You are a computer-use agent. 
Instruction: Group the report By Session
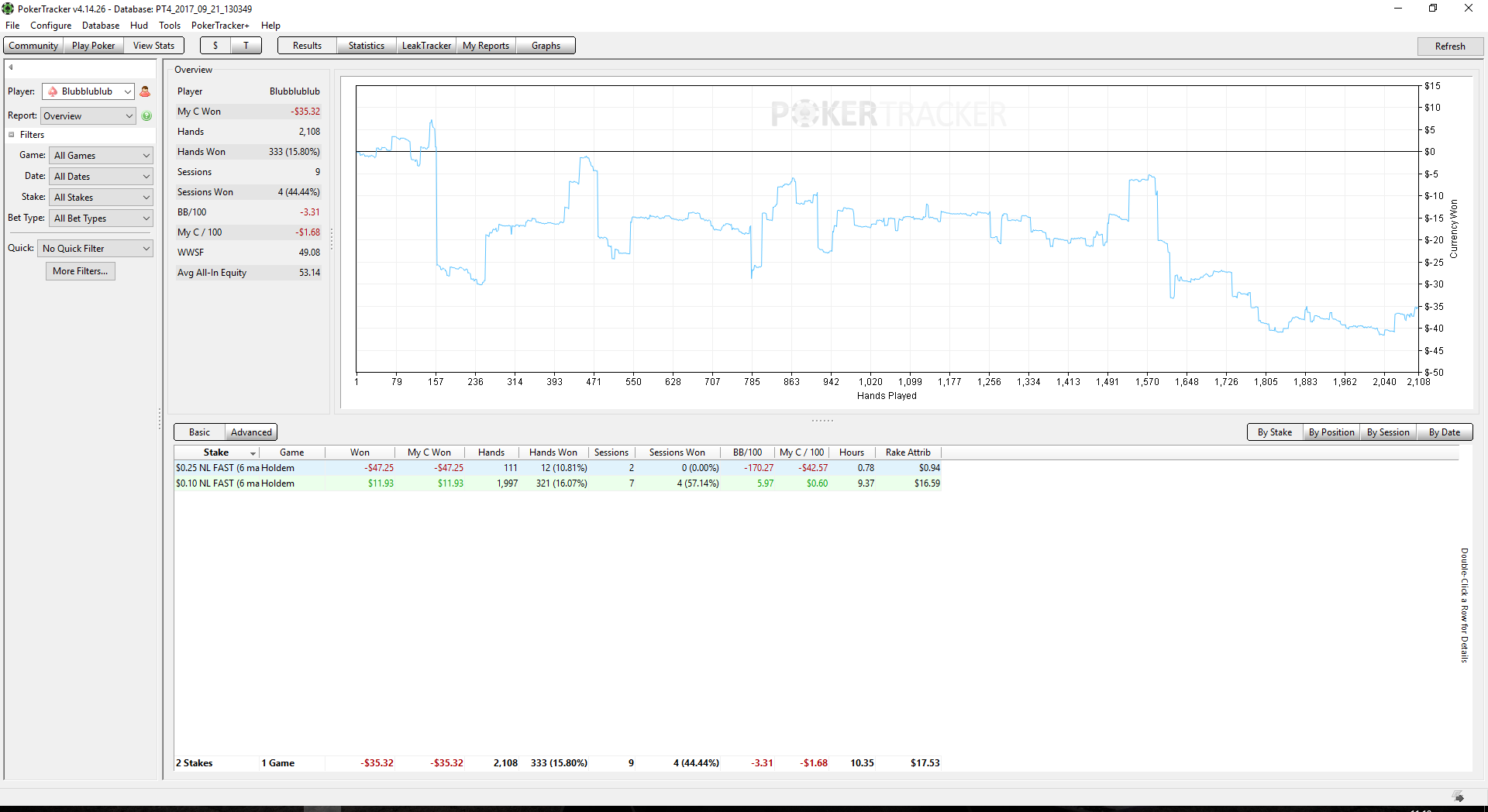(1388, 432)
